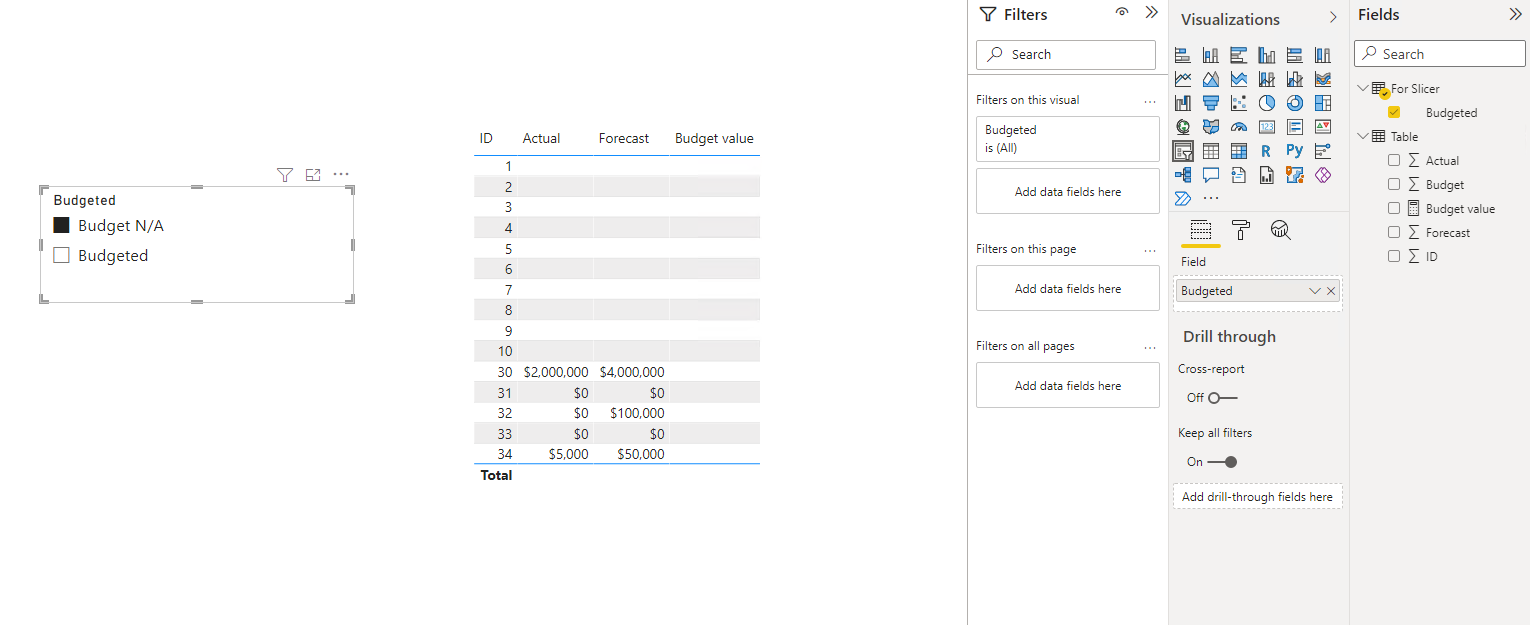The width and height of the screenshot is (1530, 625).
Task: Select the stacked bar chart visual
Action: click(1183, 55)
